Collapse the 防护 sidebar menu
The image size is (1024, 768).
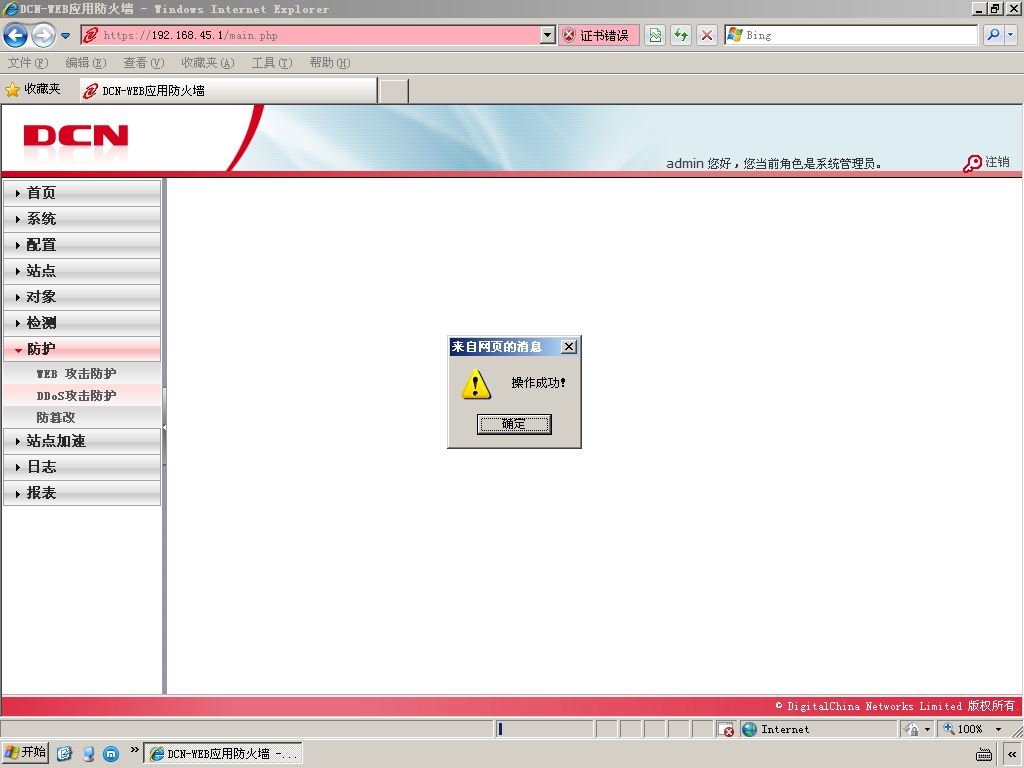(x=82, y=349)
